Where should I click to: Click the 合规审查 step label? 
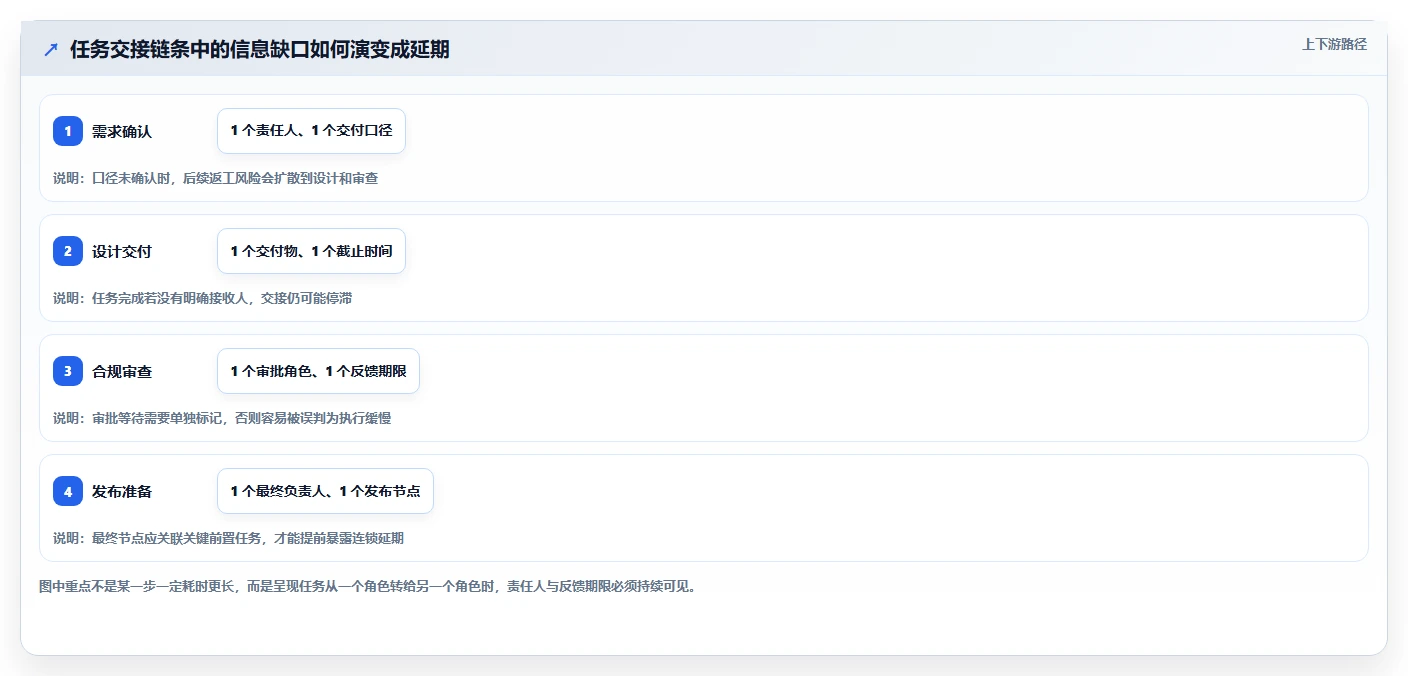click(122, 371)
